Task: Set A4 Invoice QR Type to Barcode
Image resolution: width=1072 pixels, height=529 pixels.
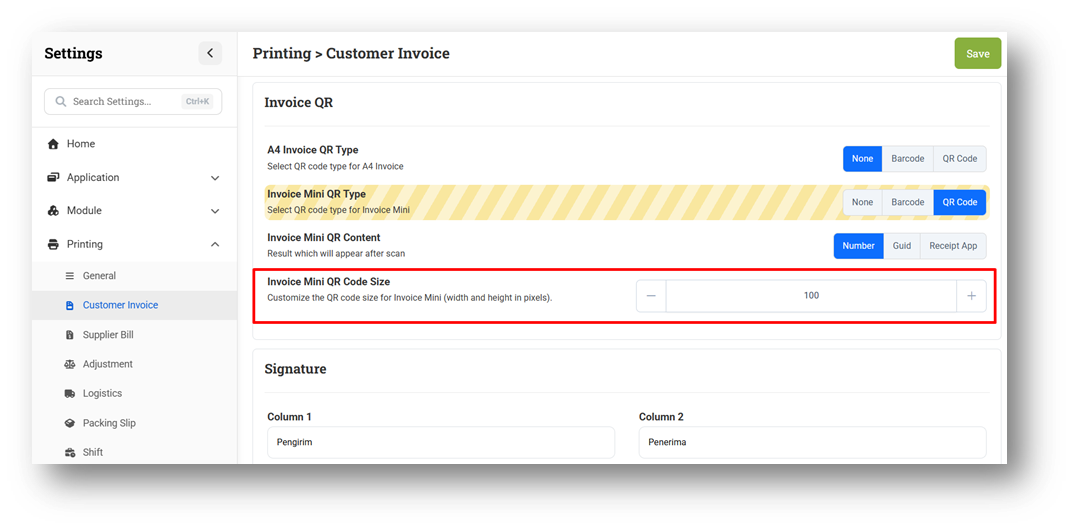Action: click(907, 158)
